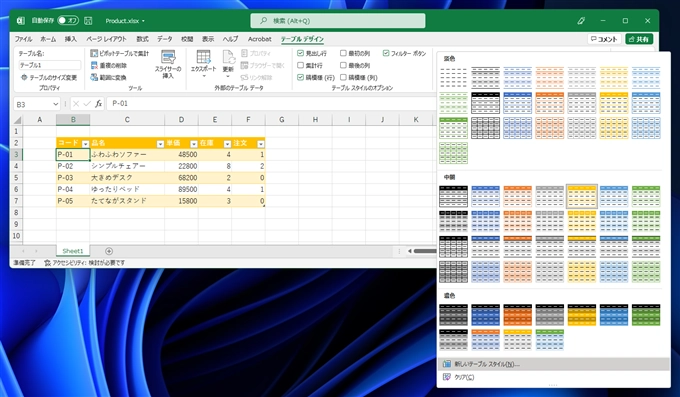Switch to the 挿入 tab
This screenshot has width=680, height=397.
pos(71,39)
